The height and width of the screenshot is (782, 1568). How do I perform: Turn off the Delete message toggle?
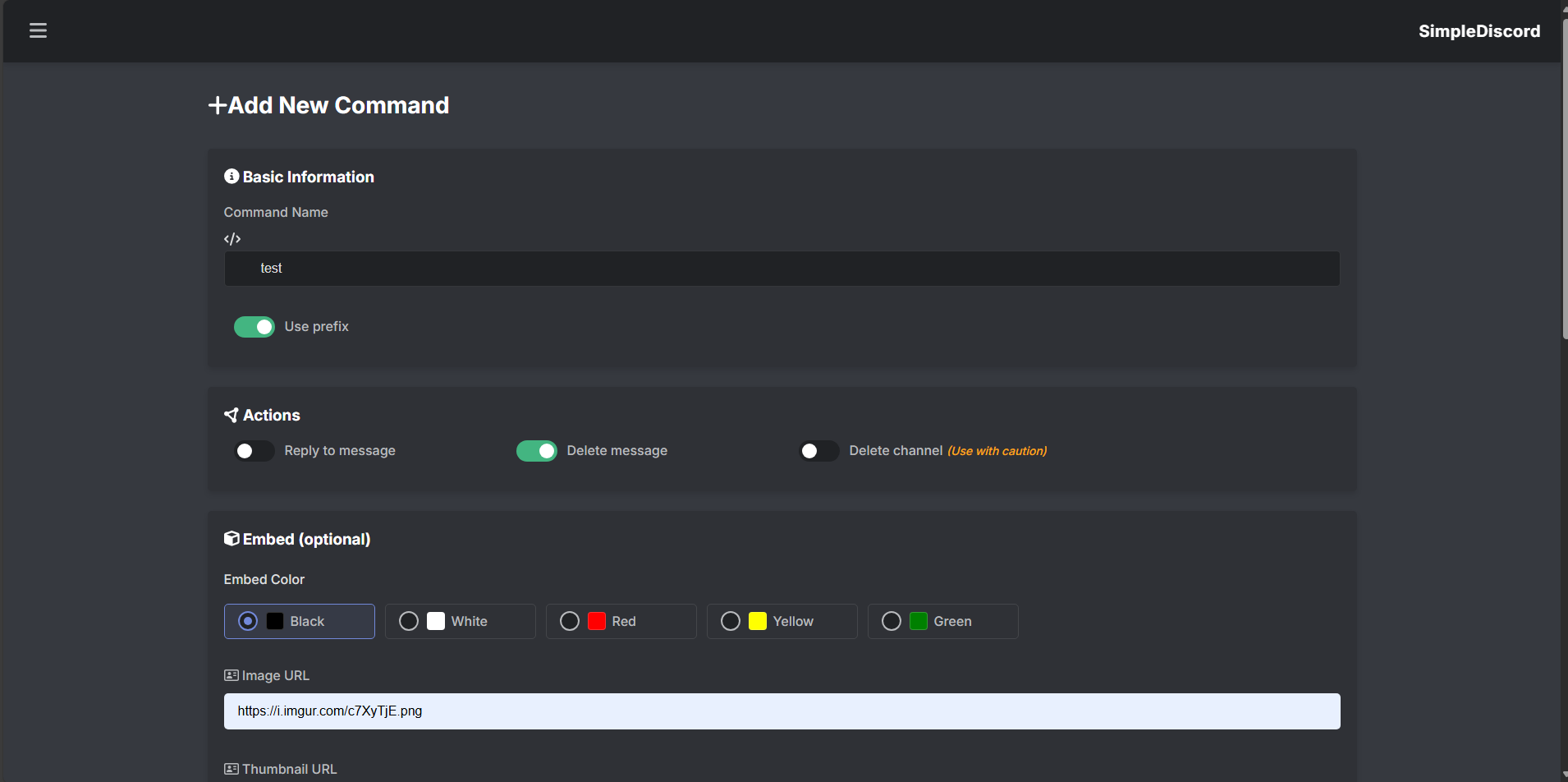click(537, 451)
